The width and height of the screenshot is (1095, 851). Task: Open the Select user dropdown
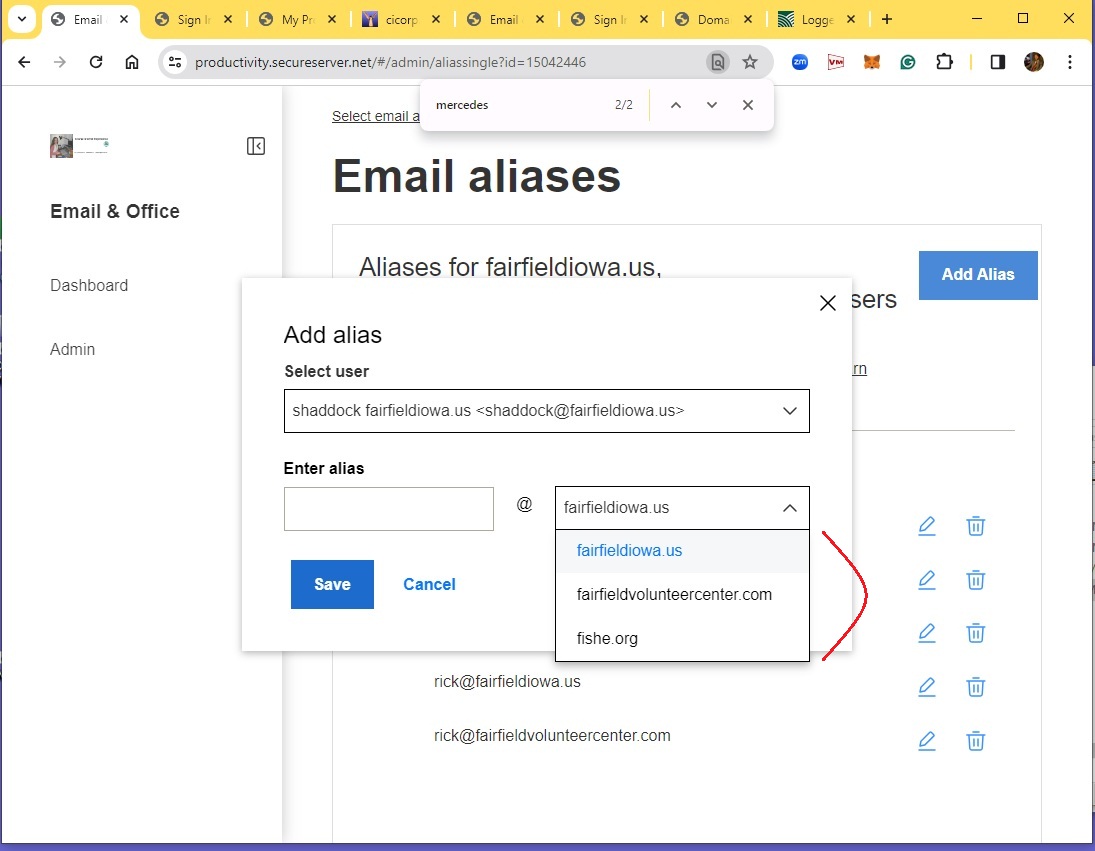pos(546,411)
